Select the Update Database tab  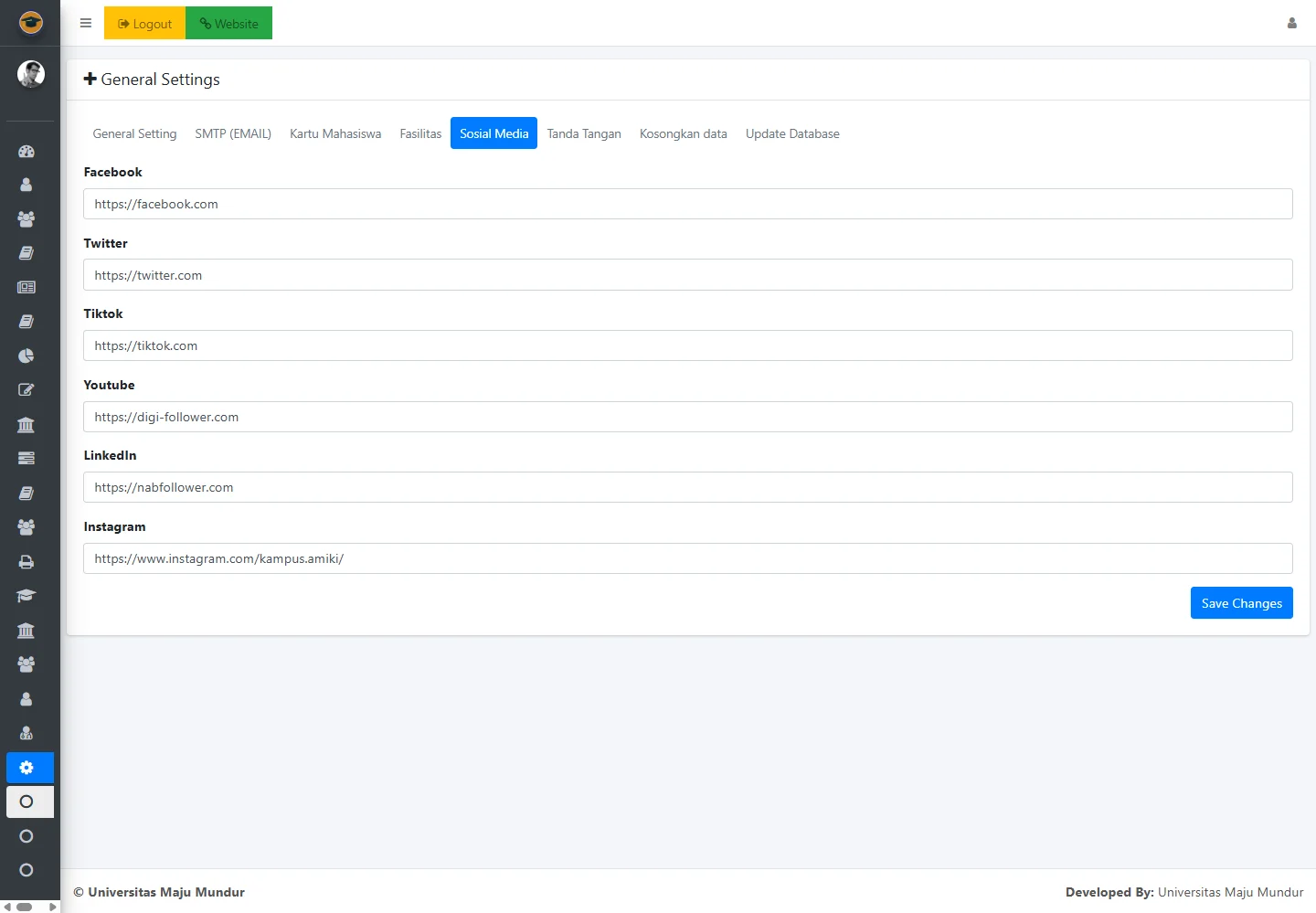(792, 133)
